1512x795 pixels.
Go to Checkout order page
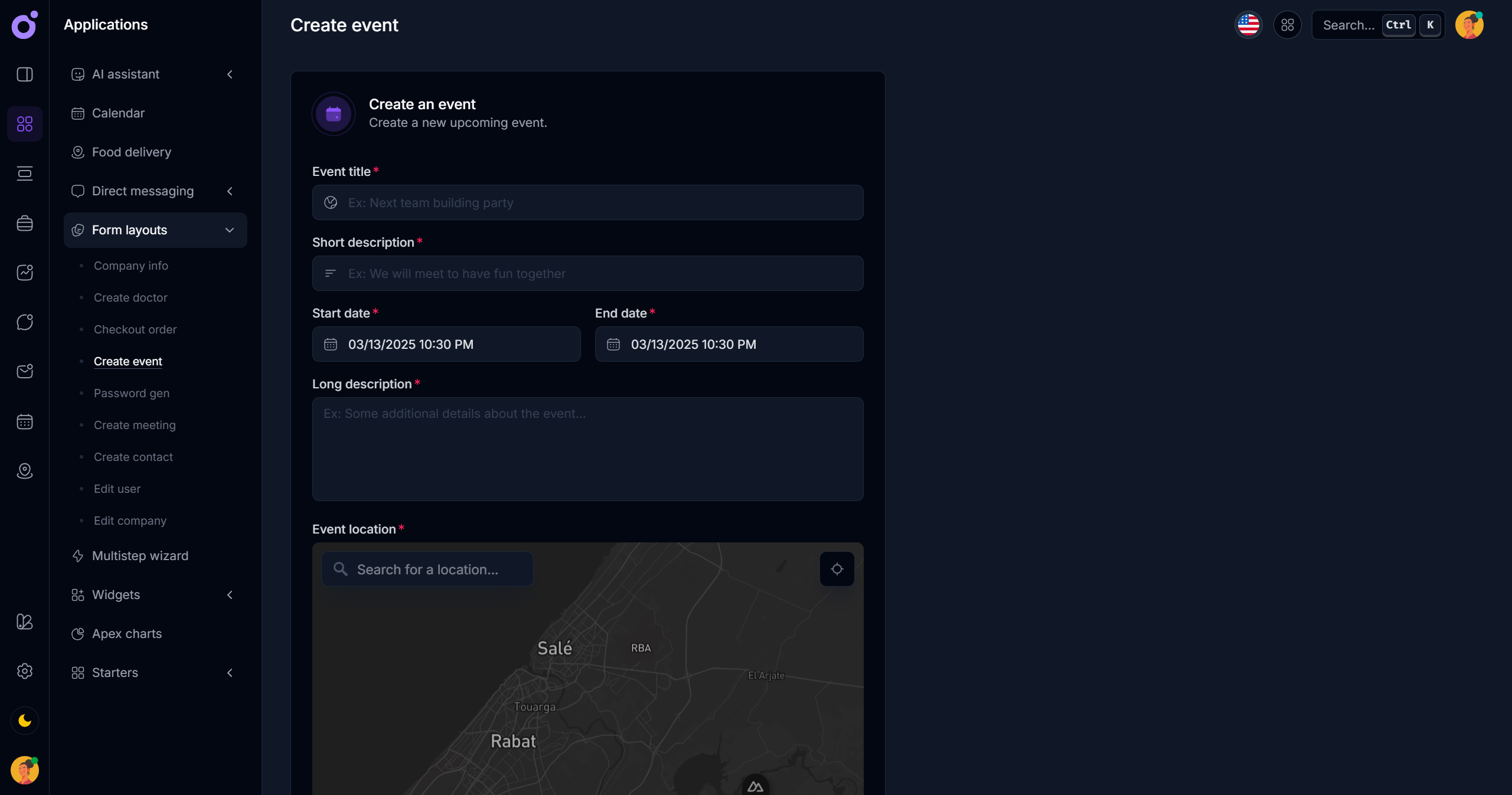(x=135, y=329)
